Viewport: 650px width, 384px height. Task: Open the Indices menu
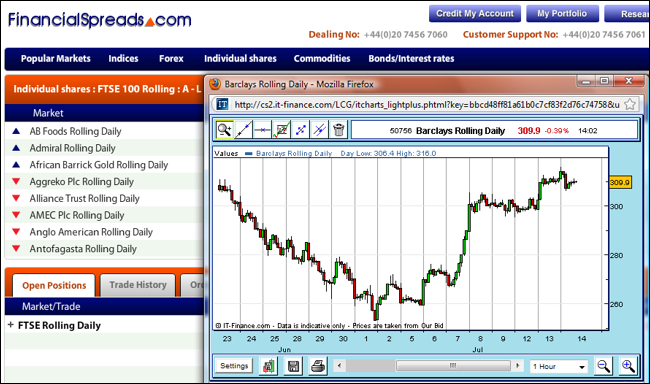pyautogui.click(x=123, y=58)
